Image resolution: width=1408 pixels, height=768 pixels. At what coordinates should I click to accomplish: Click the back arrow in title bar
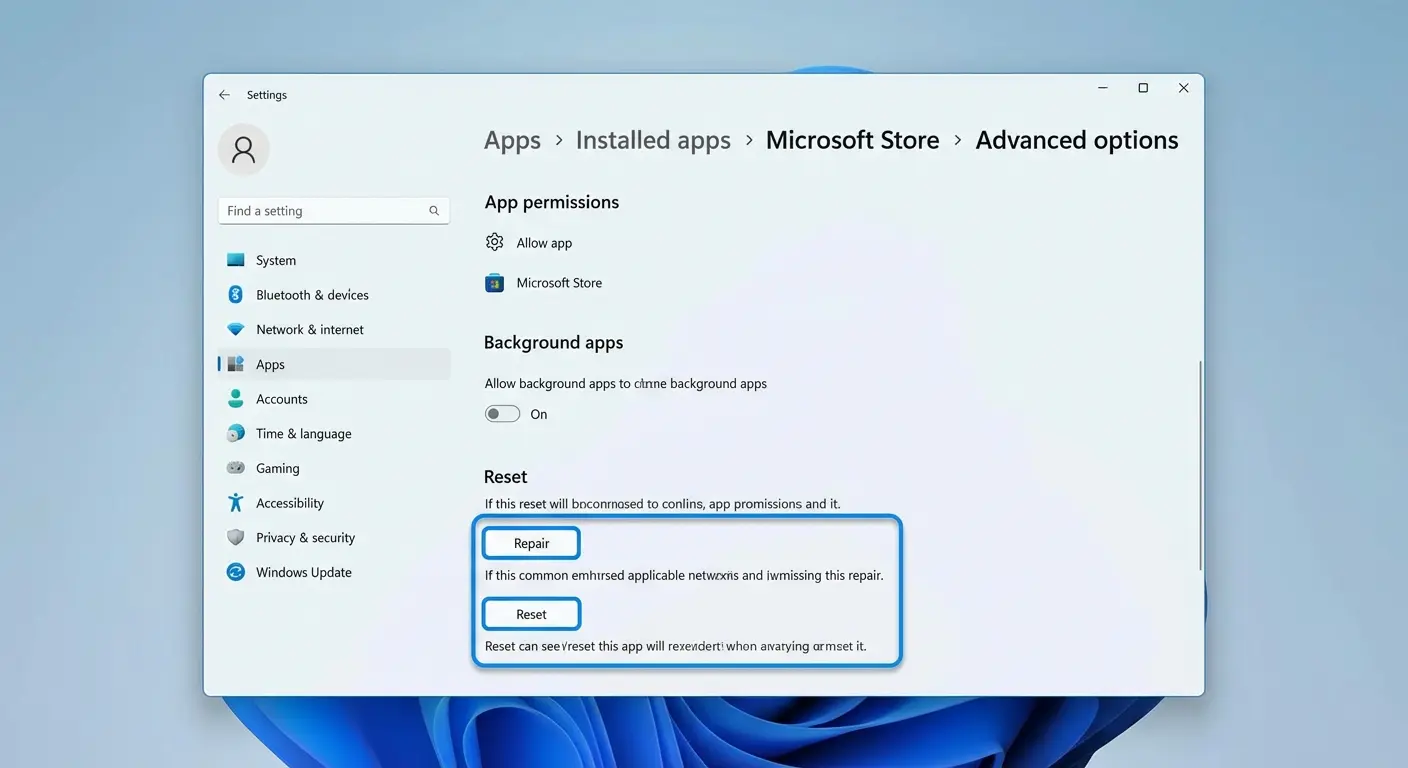point(224,95)
